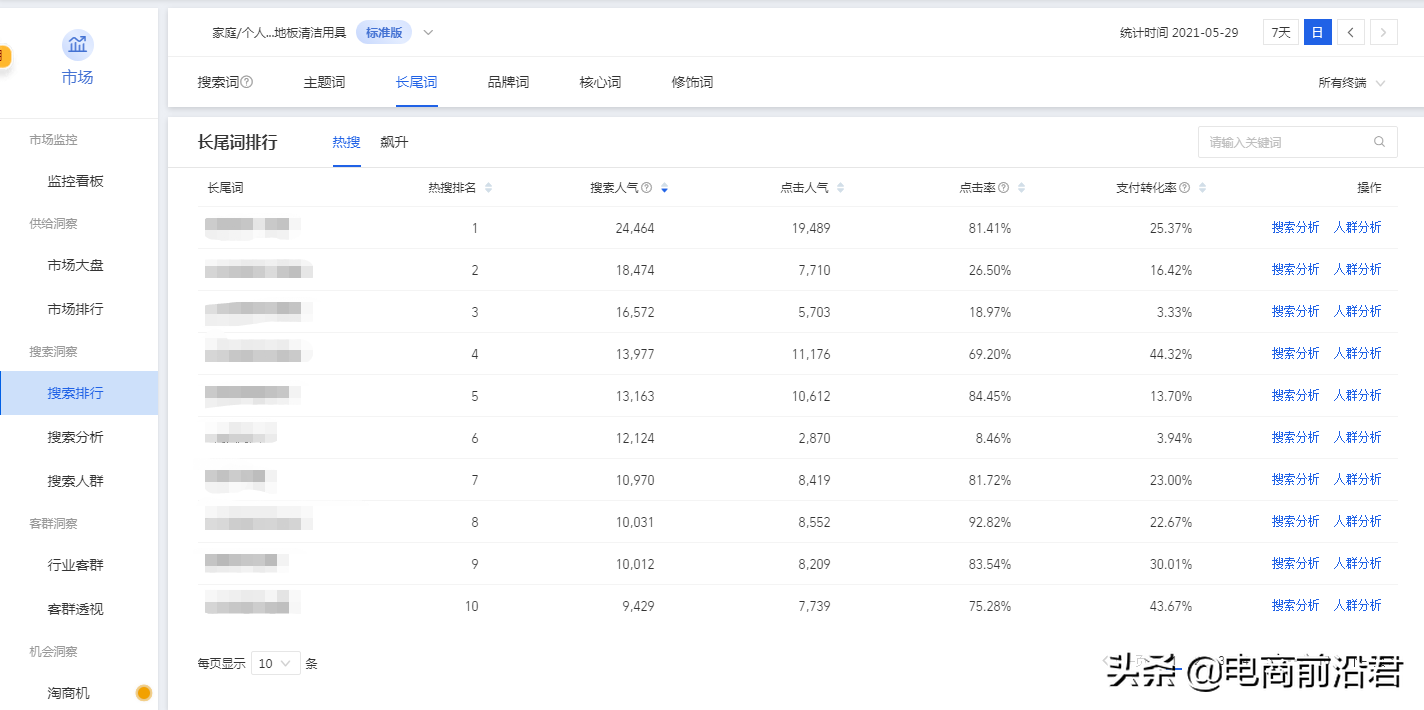Click the question mark icon beside 搜索词
This screenshot has height=710, width=1424.
pyautogui.click(x=248, y=82)
